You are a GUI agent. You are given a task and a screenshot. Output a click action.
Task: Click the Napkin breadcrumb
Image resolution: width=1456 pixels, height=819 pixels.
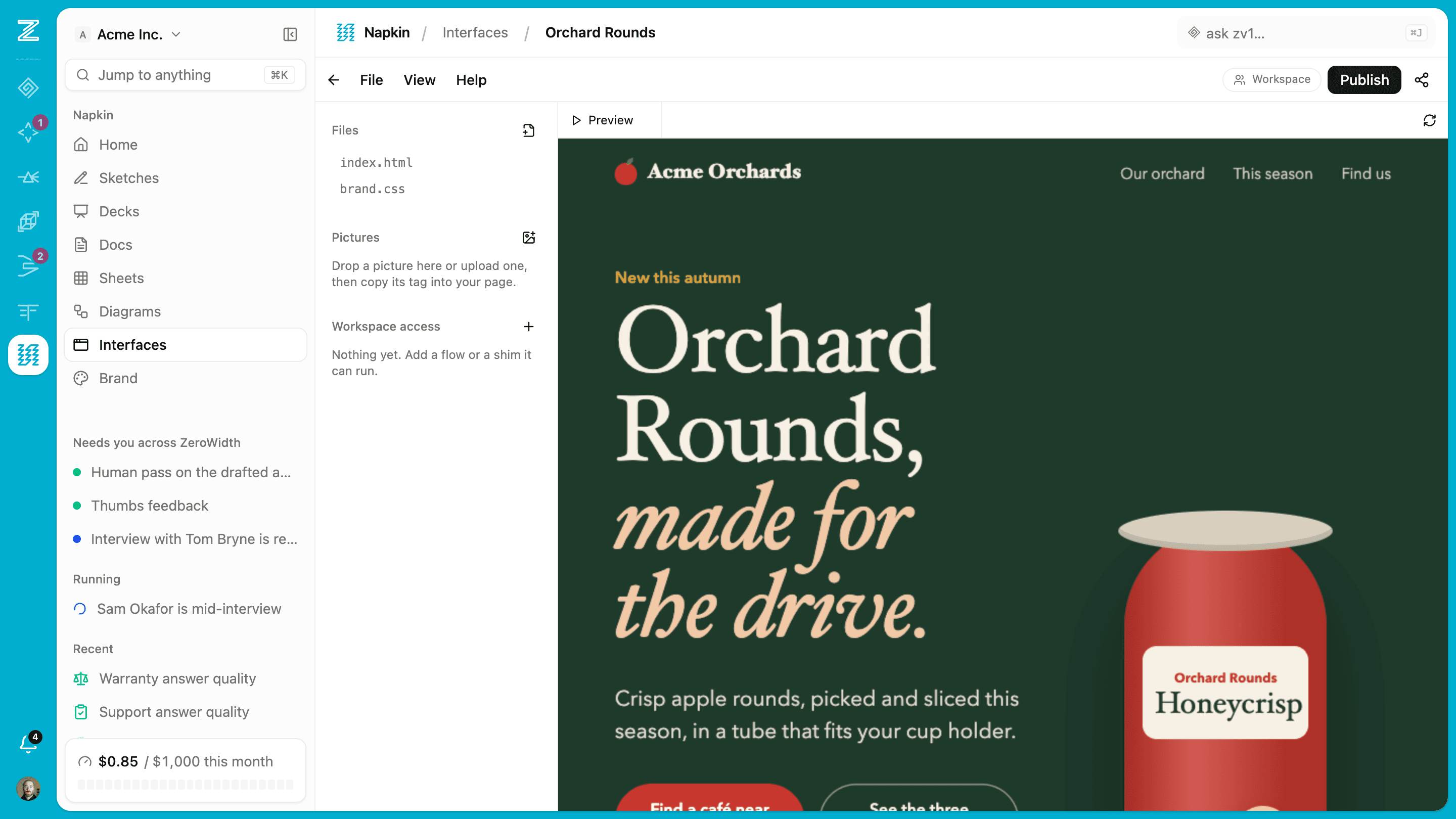373,33
